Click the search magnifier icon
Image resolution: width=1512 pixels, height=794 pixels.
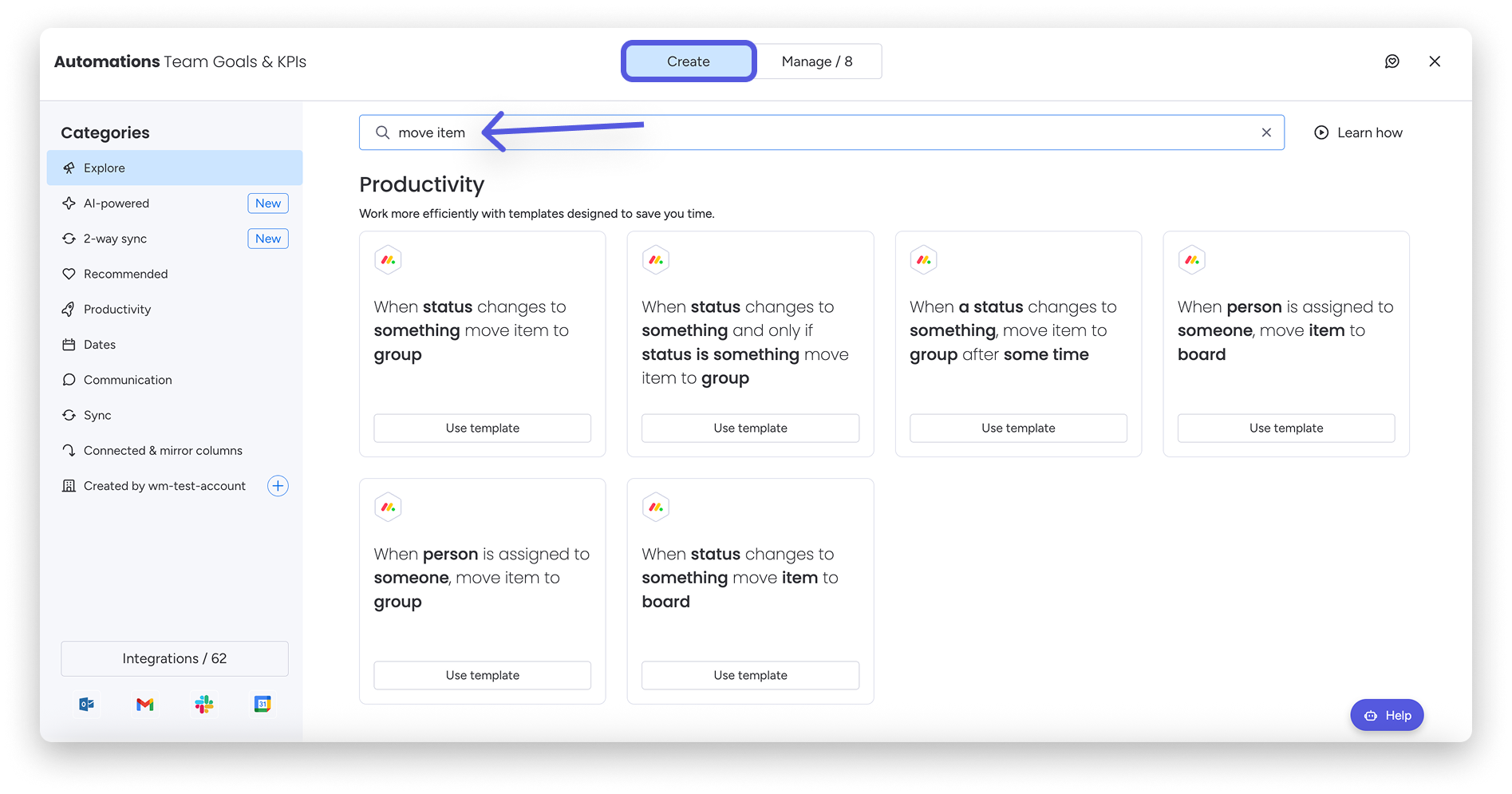point(383,132)
